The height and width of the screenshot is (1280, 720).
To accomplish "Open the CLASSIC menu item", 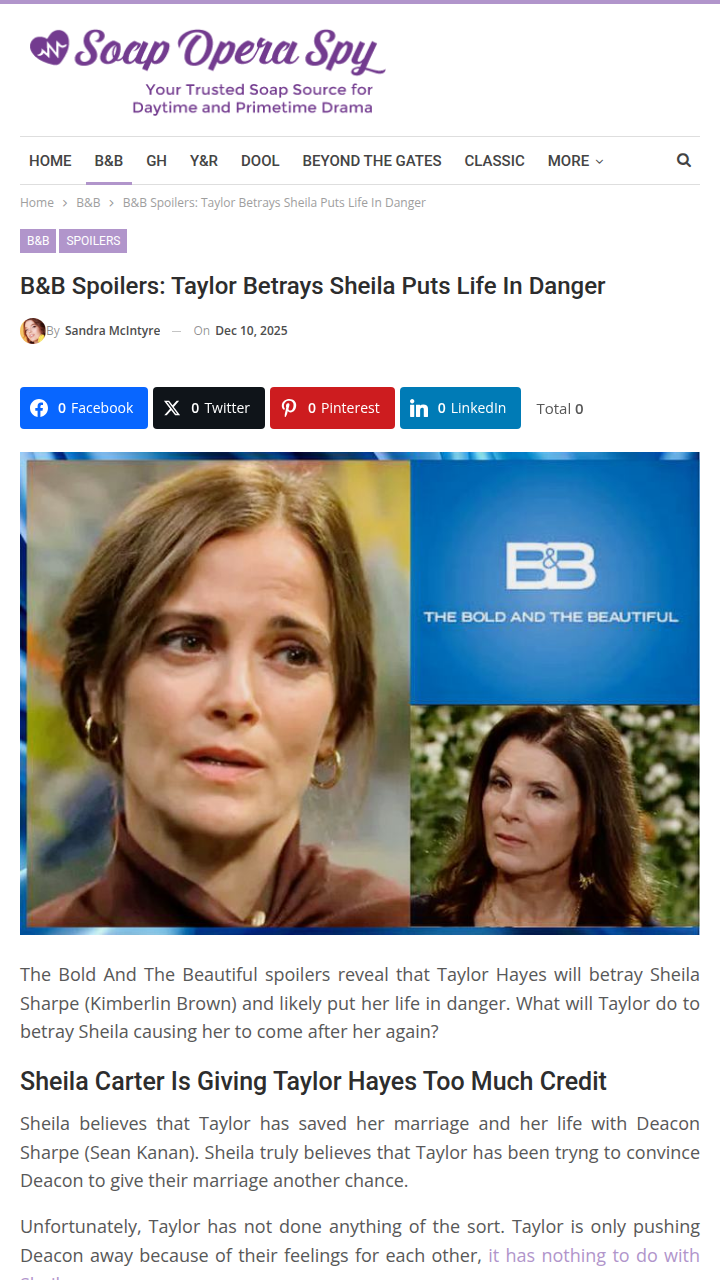I will [494, 161].
